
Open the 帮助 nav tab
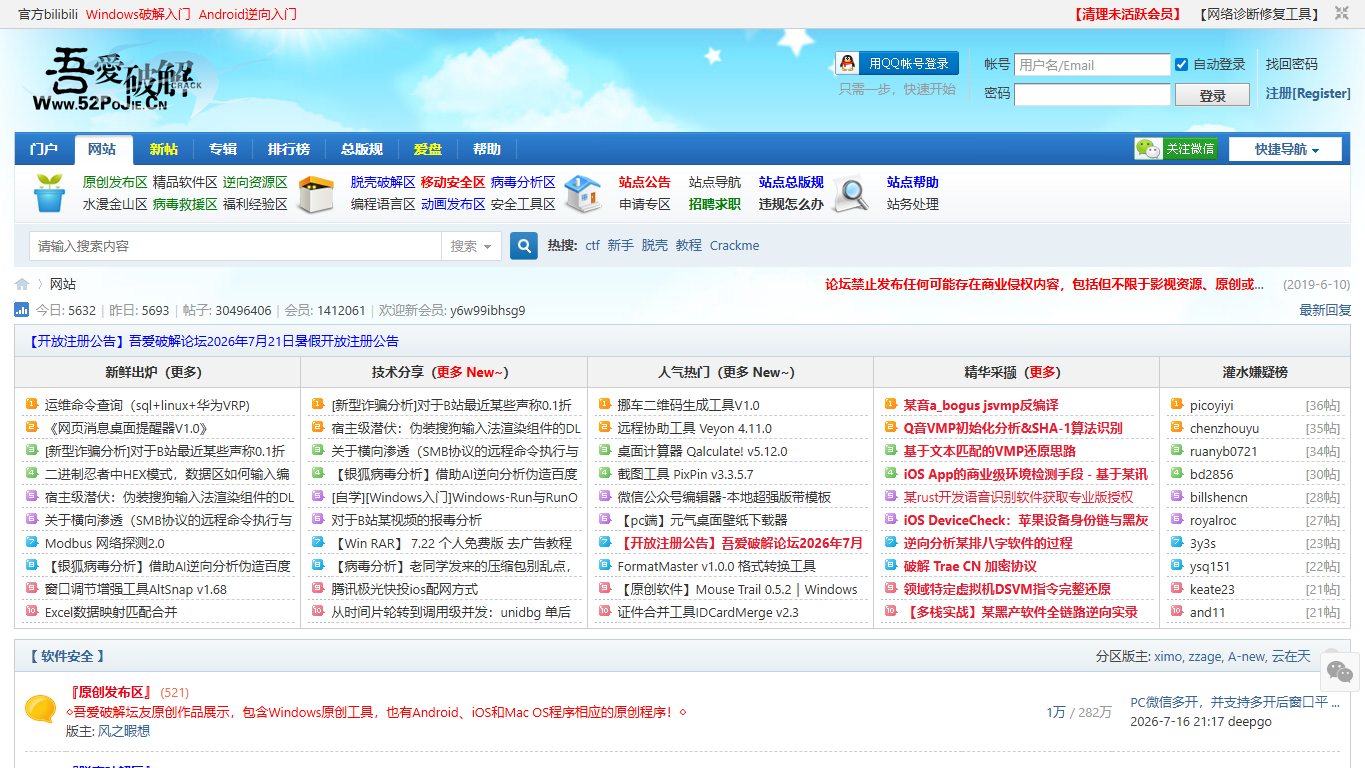tap(487, 149)
